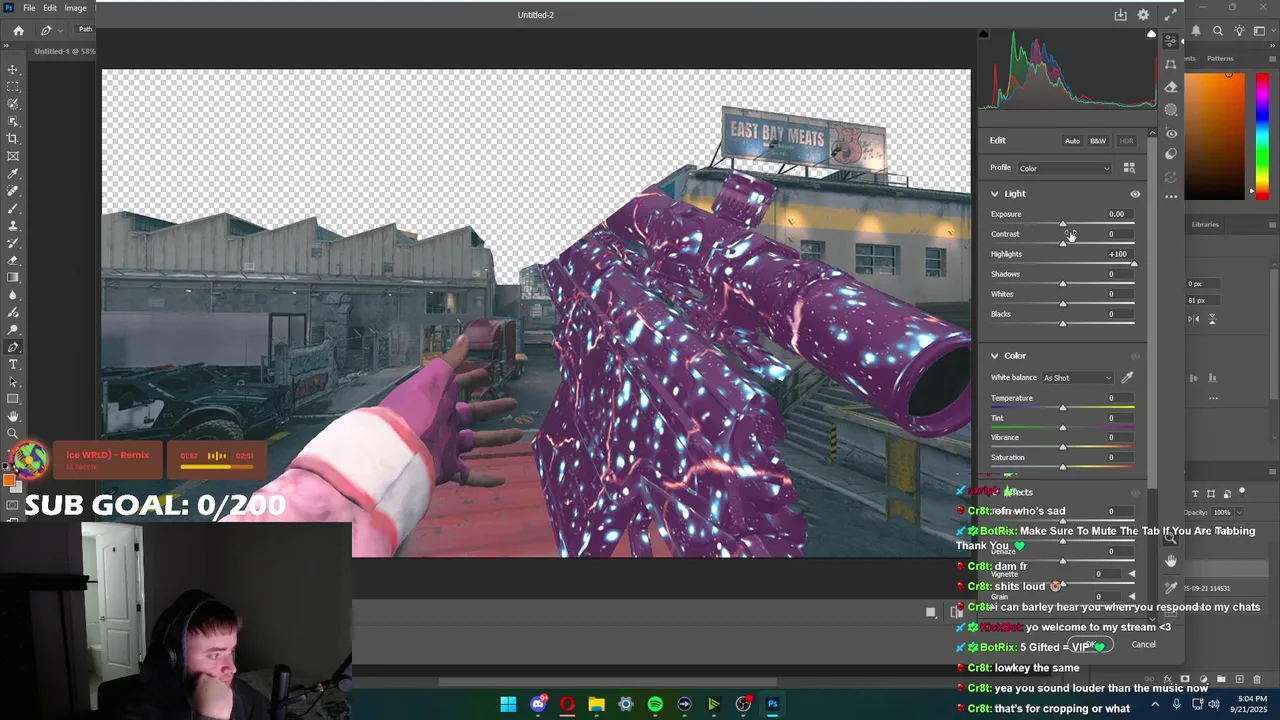
Task: Switch to the Libraries tab
Action: point(1205,224)
